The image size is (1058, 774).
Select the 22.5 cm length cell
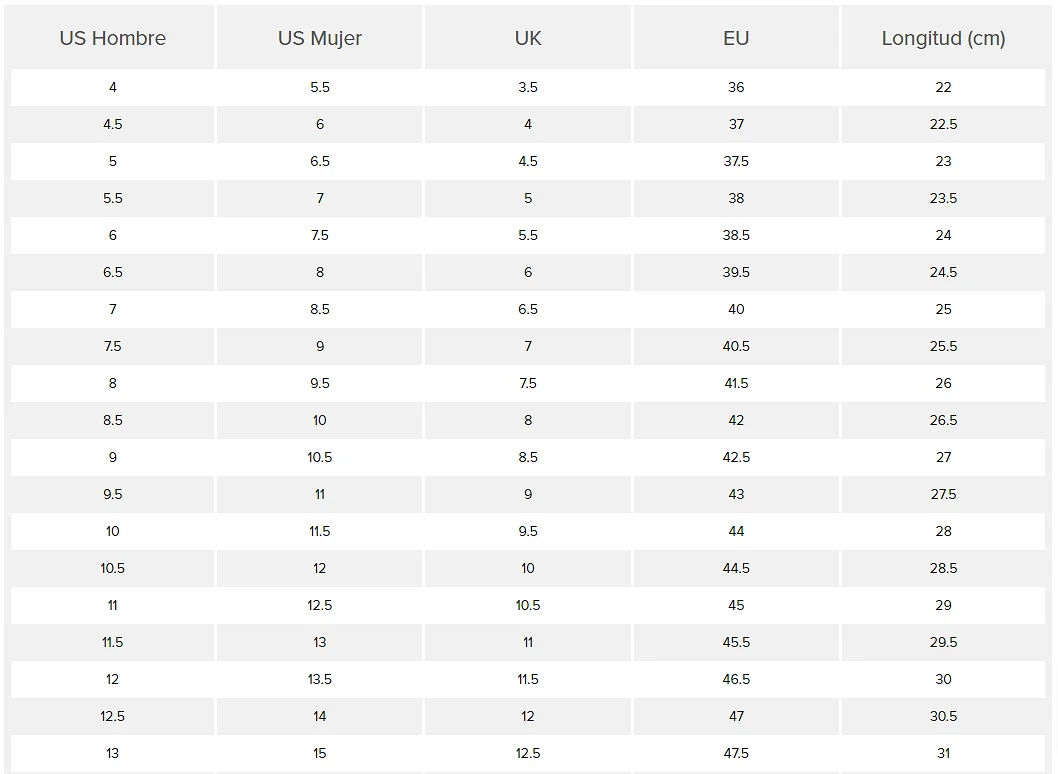pos(943,124)
